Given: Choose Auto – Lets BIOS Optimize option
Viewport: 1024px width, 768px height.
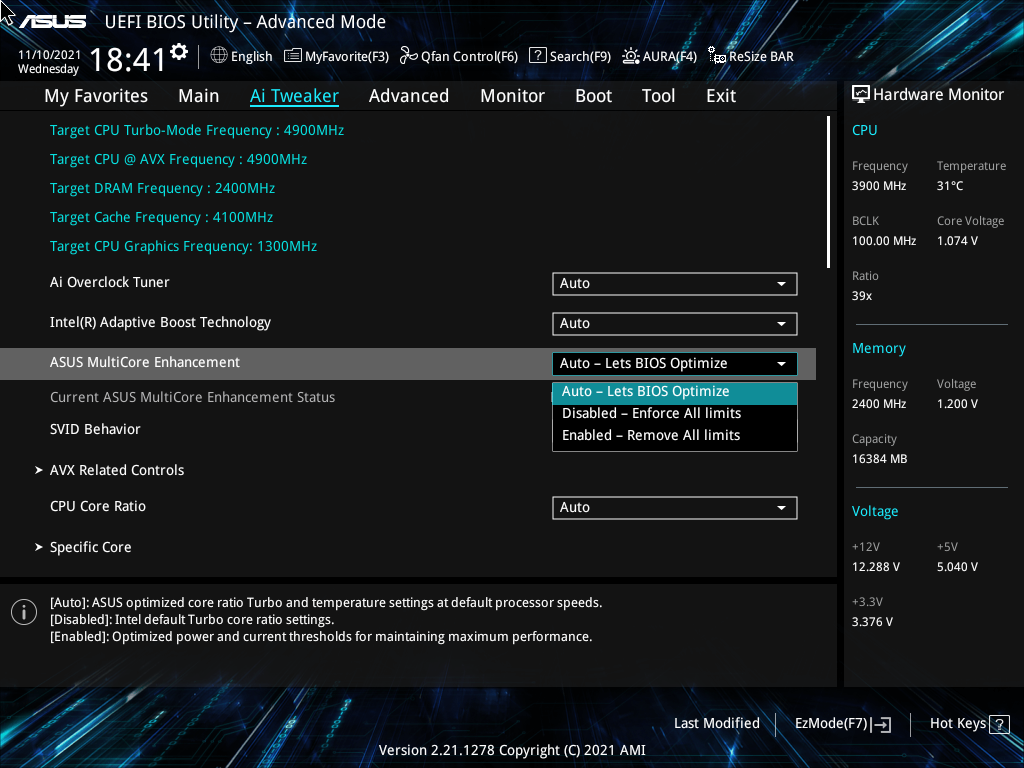Looking at the screenshot, I should [675, 392].
